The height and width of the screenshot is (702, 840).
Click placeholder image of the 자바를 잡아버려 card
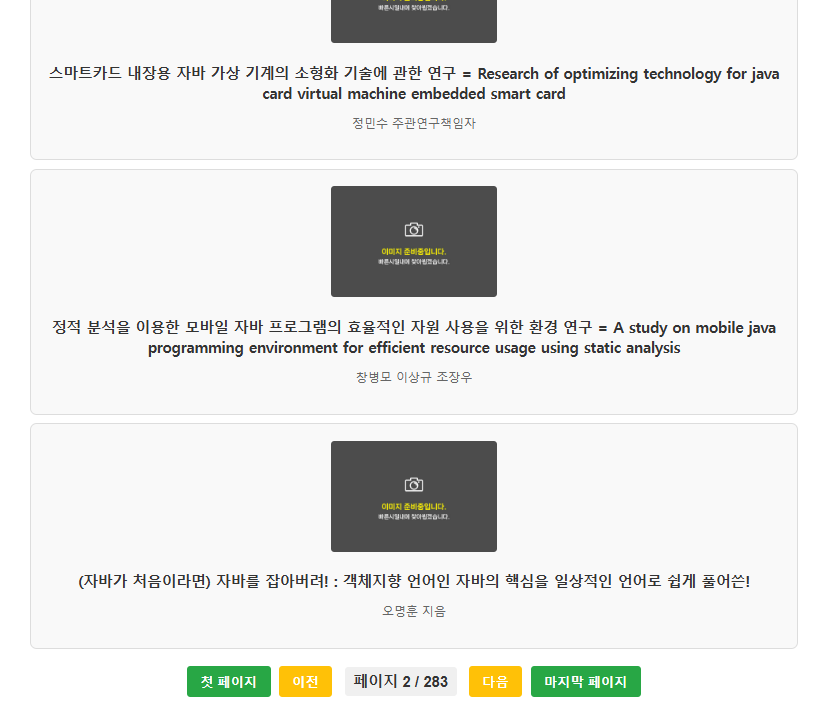tap(414, 496)
